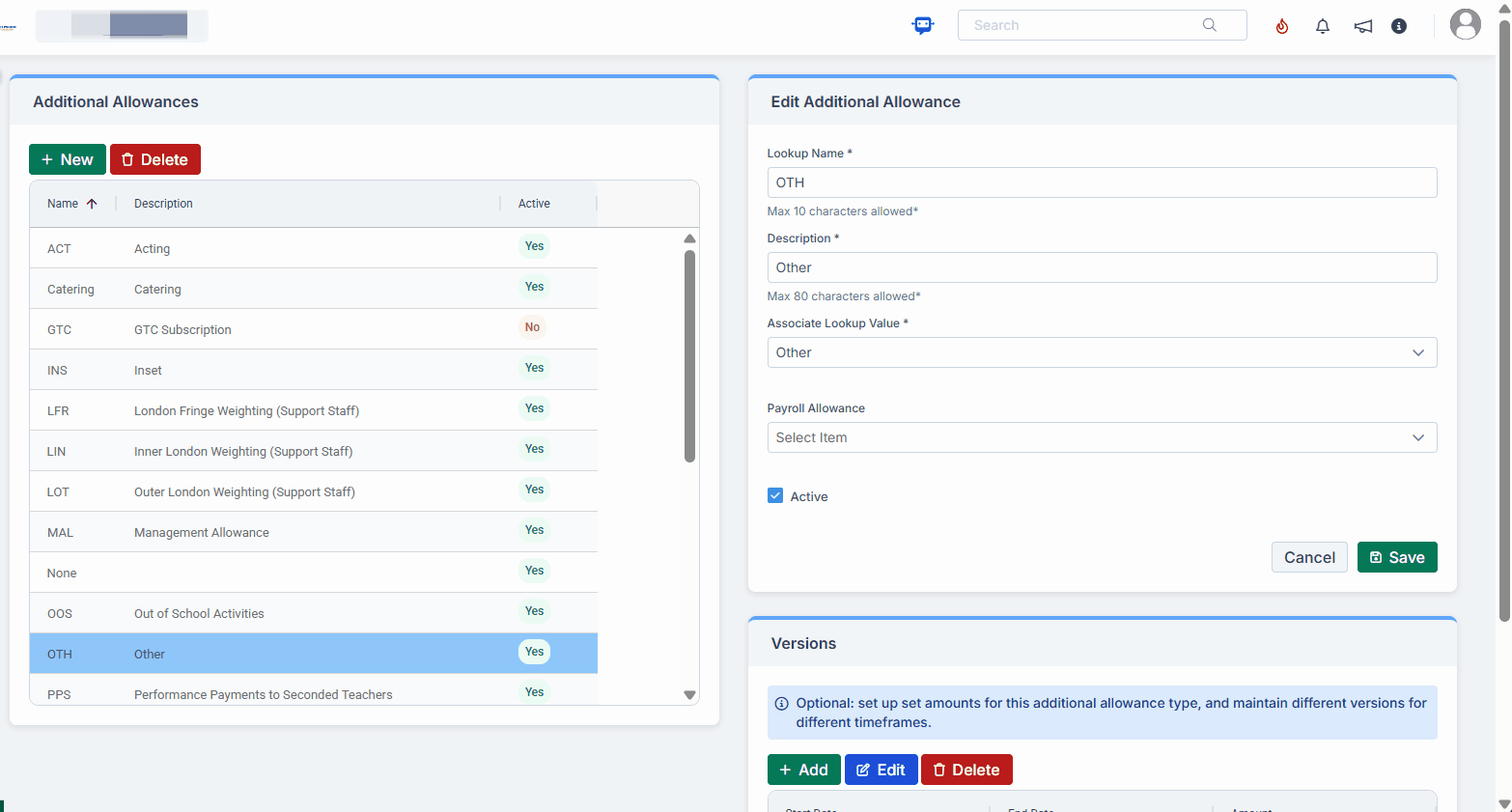1512x812 pixels.
Task: Click the Lookup Name input field
Action: [1102, 182]
